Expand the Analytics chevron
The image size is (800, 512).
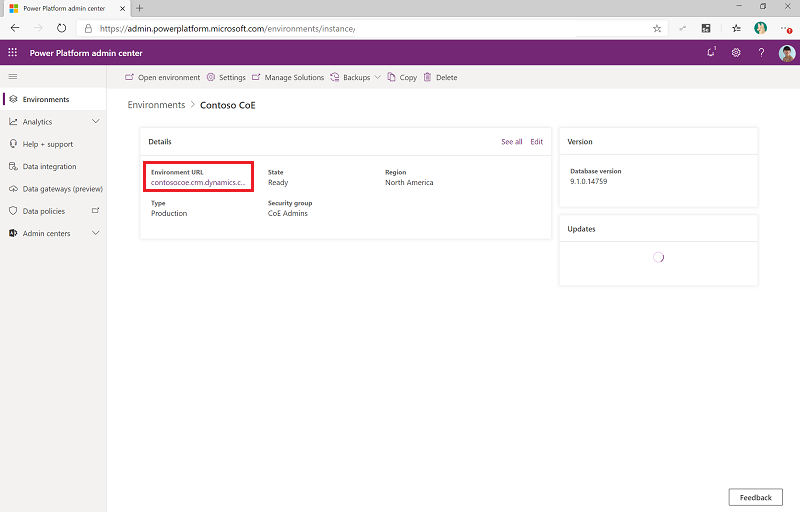tap(95, 121)
